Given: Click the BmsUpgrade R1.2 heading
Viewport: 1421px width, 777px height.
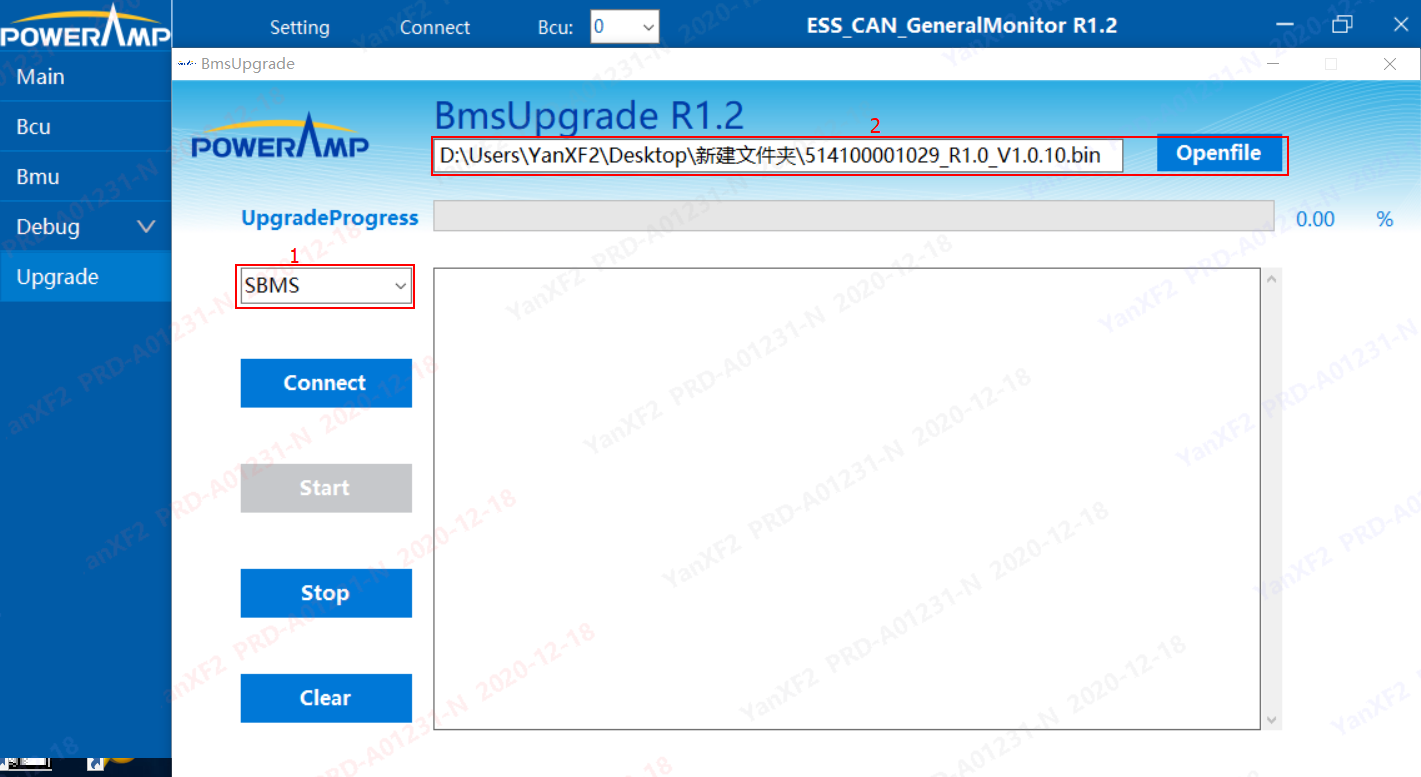Looking at the screenshot, I should (589, 116).
